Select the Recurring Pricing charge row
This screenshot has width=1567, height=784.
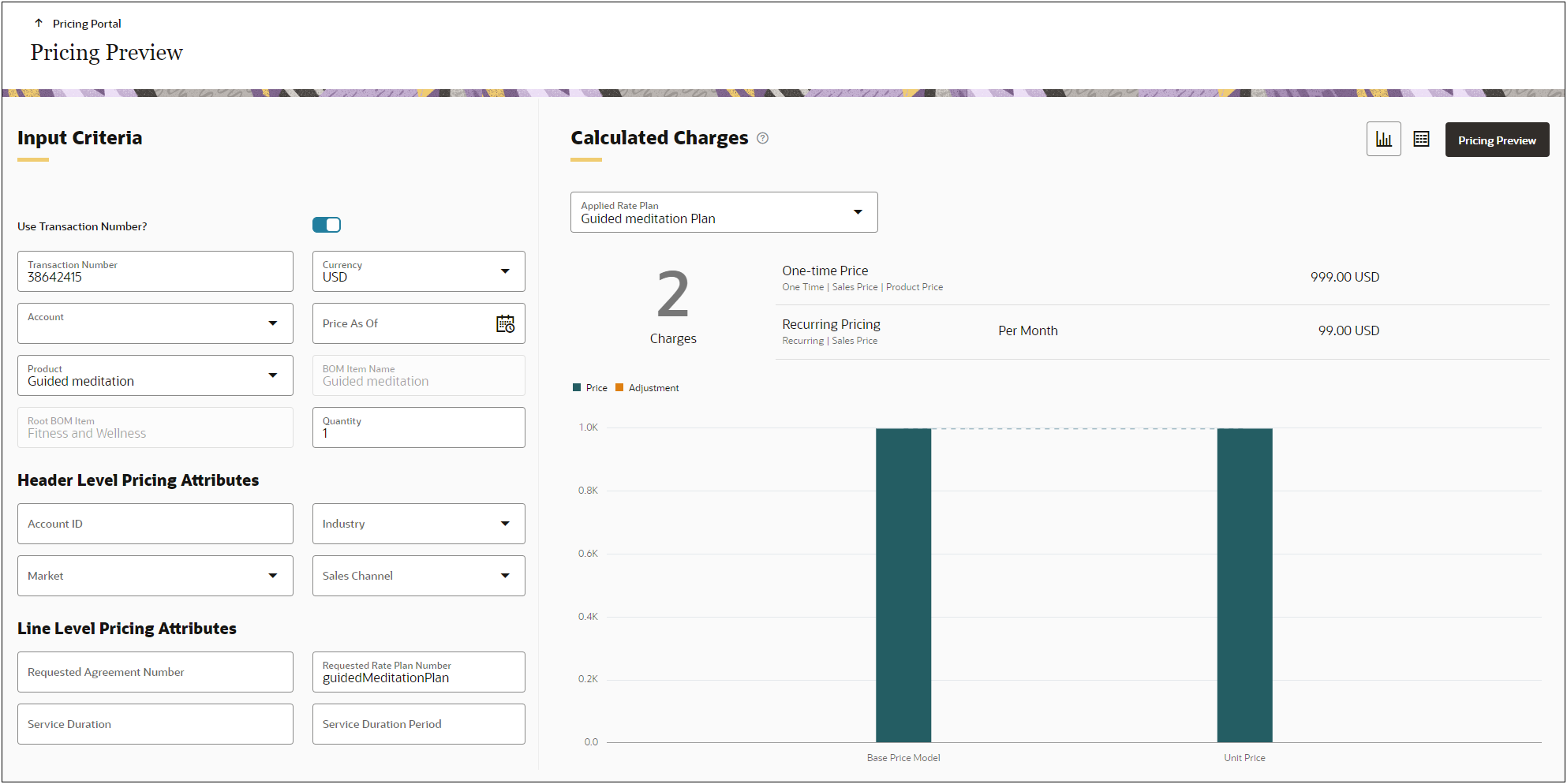point(1162,332)
